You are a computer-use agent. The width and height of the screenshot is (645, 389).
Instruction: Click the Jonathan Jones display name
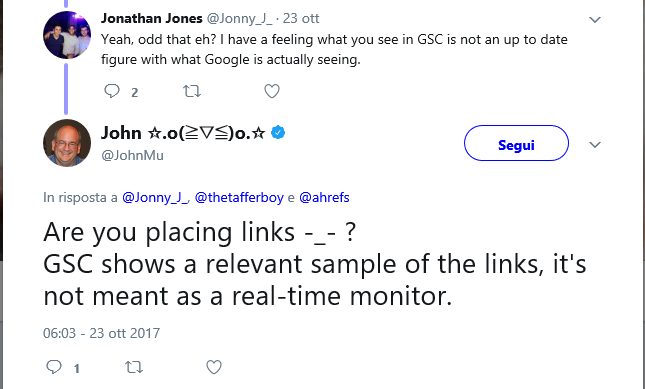[x=152, y=19]
